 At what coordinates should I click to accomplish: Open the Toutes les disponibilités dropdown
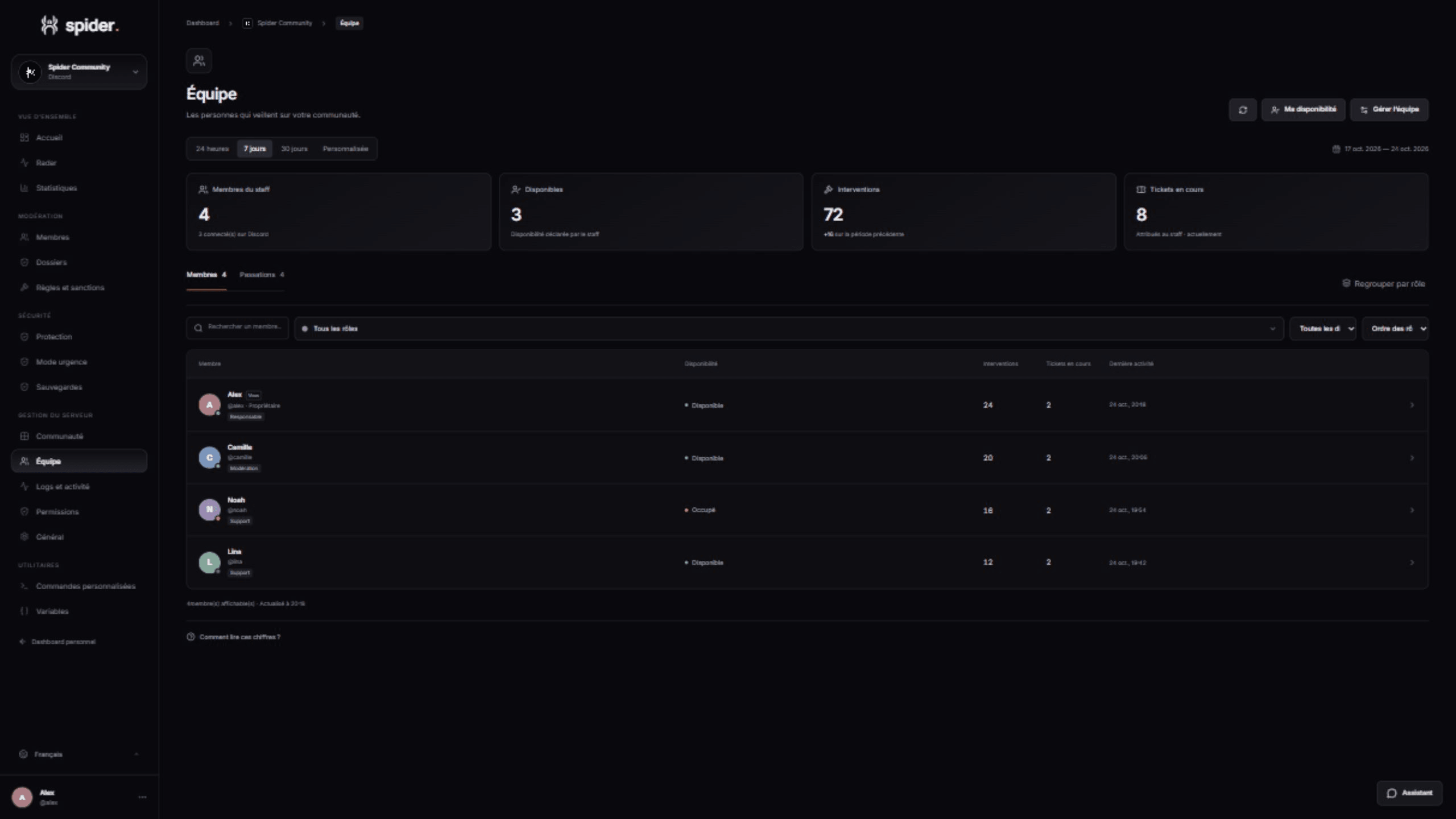tap(1323, 329)
